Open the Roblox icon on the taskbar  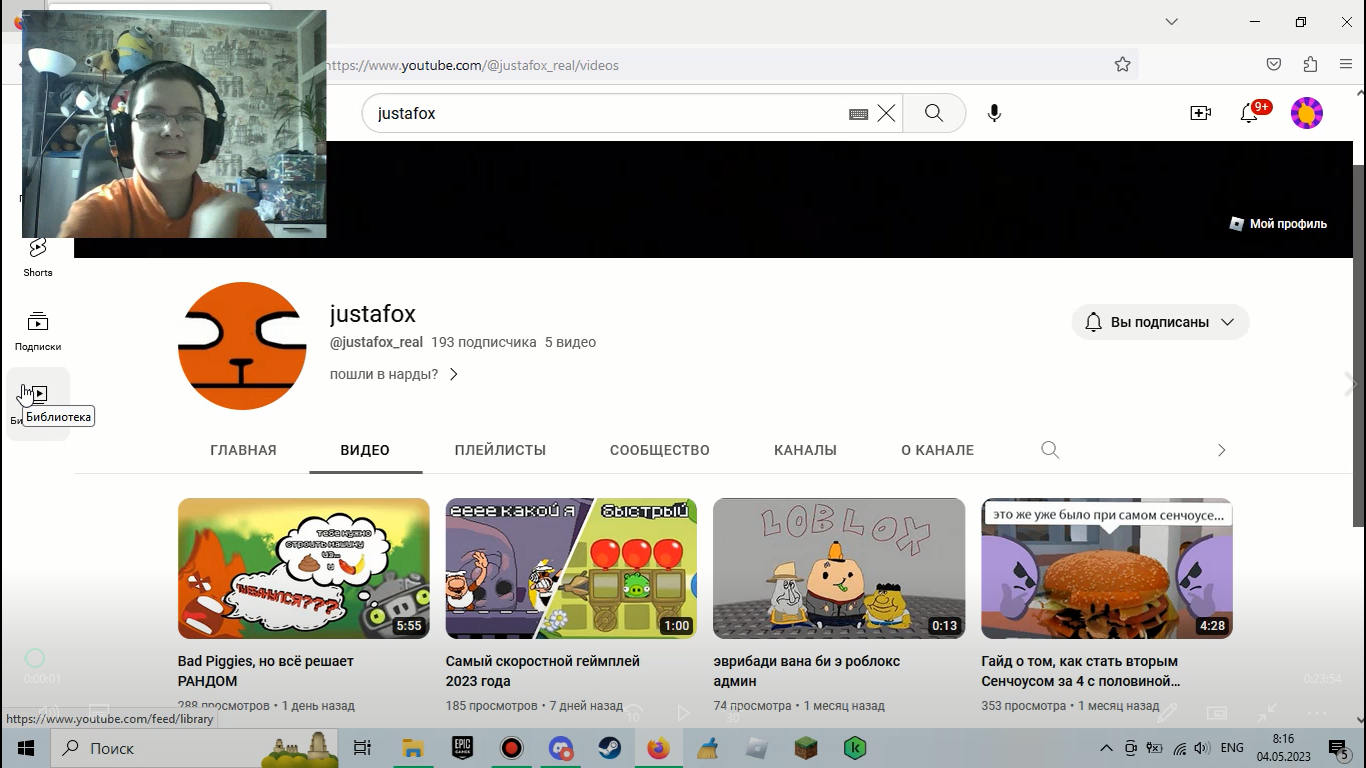point(757,748)
